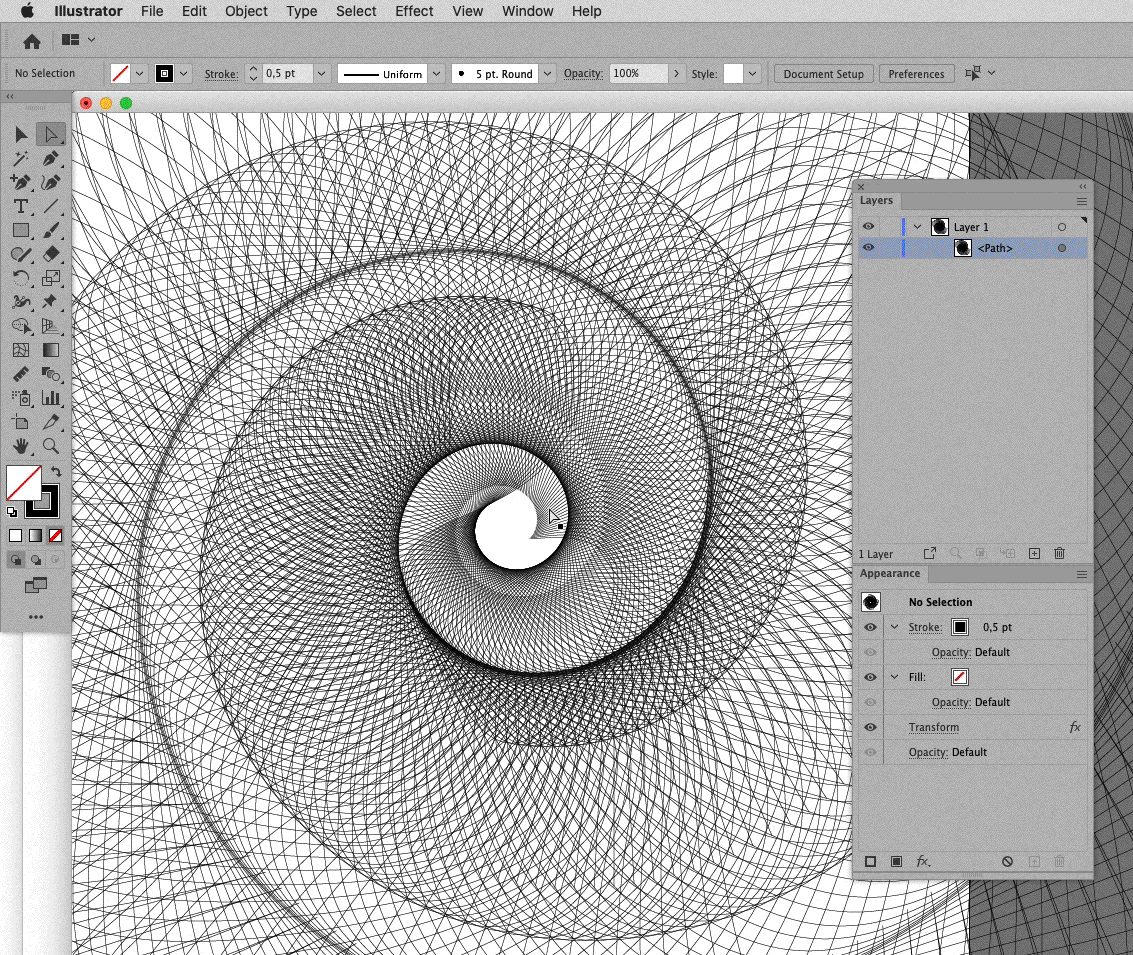Toggle visibility of the <Path> item

point(869,248)
